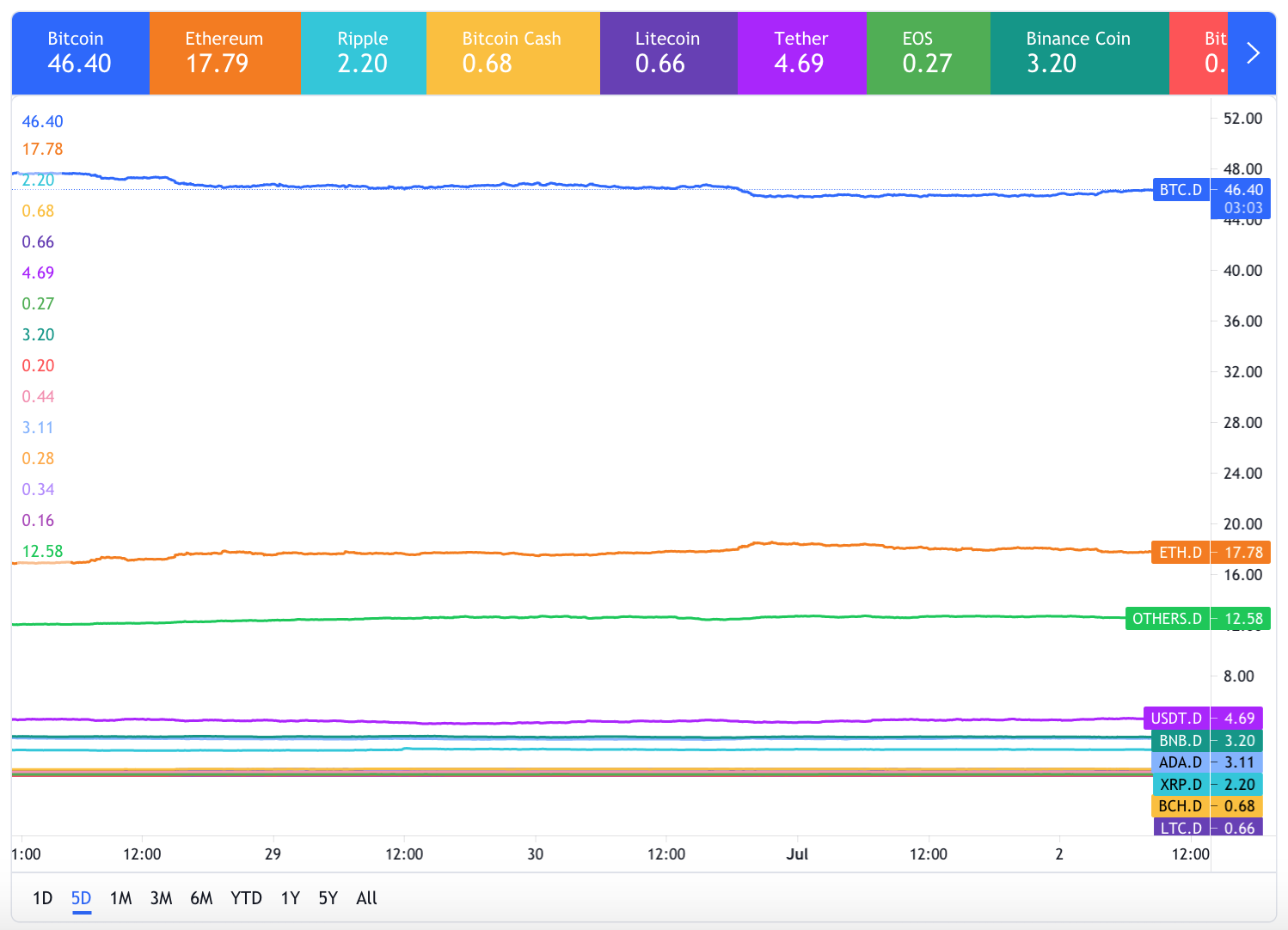Open the EOS 0.27 tile
Screen dimensions: 1288x930
click(928, 53)
